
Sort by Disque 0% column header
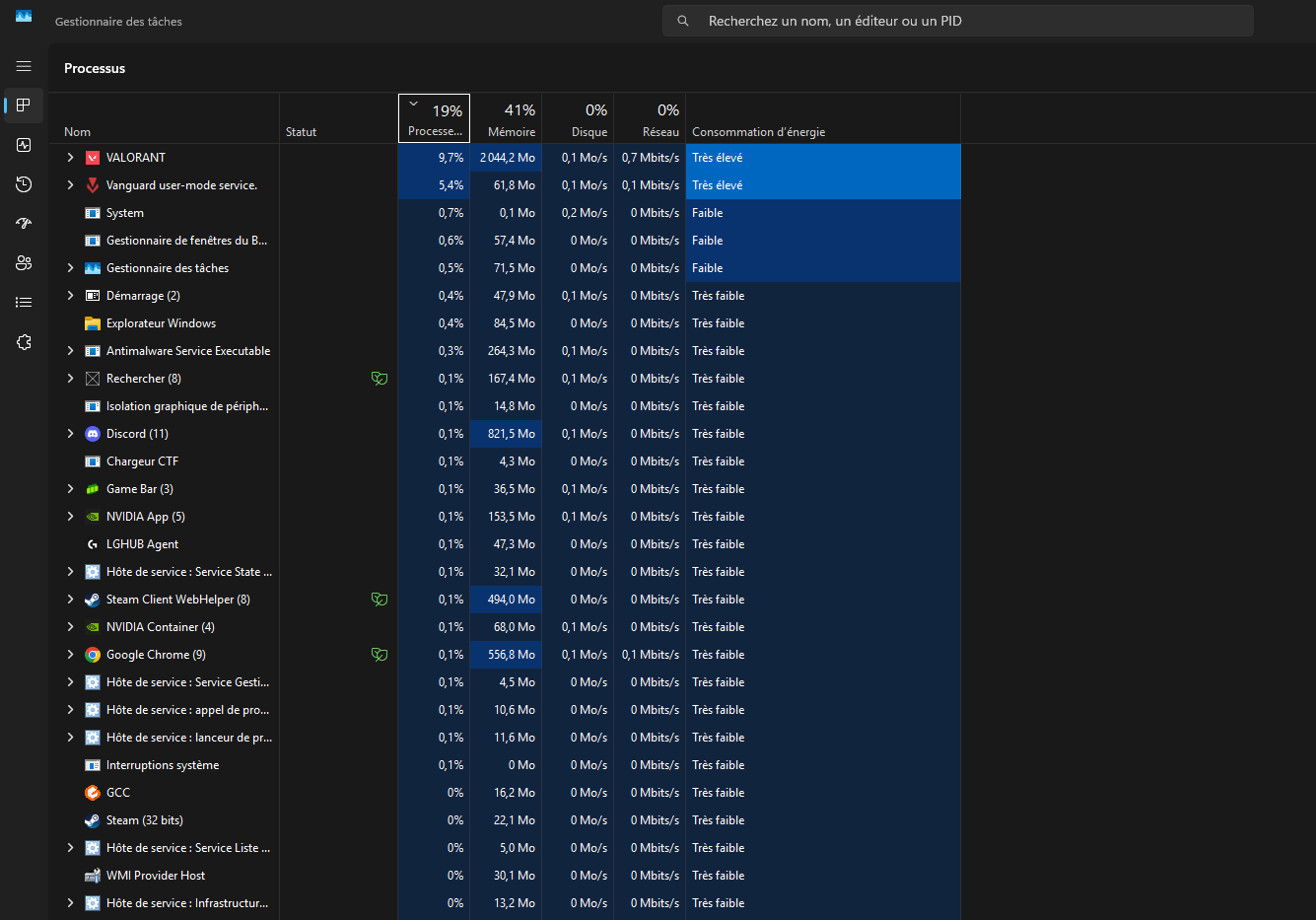pos(578,118)
